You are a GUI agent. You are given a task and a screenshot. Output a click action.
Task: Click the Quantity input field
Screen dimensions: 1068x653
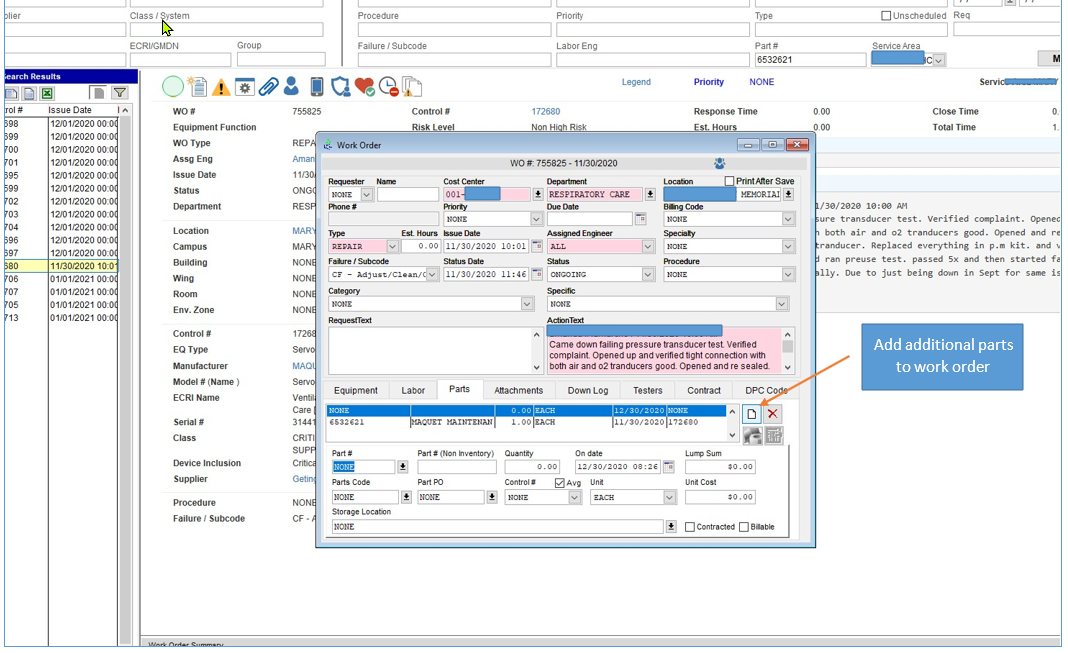[x=532, y=466]
